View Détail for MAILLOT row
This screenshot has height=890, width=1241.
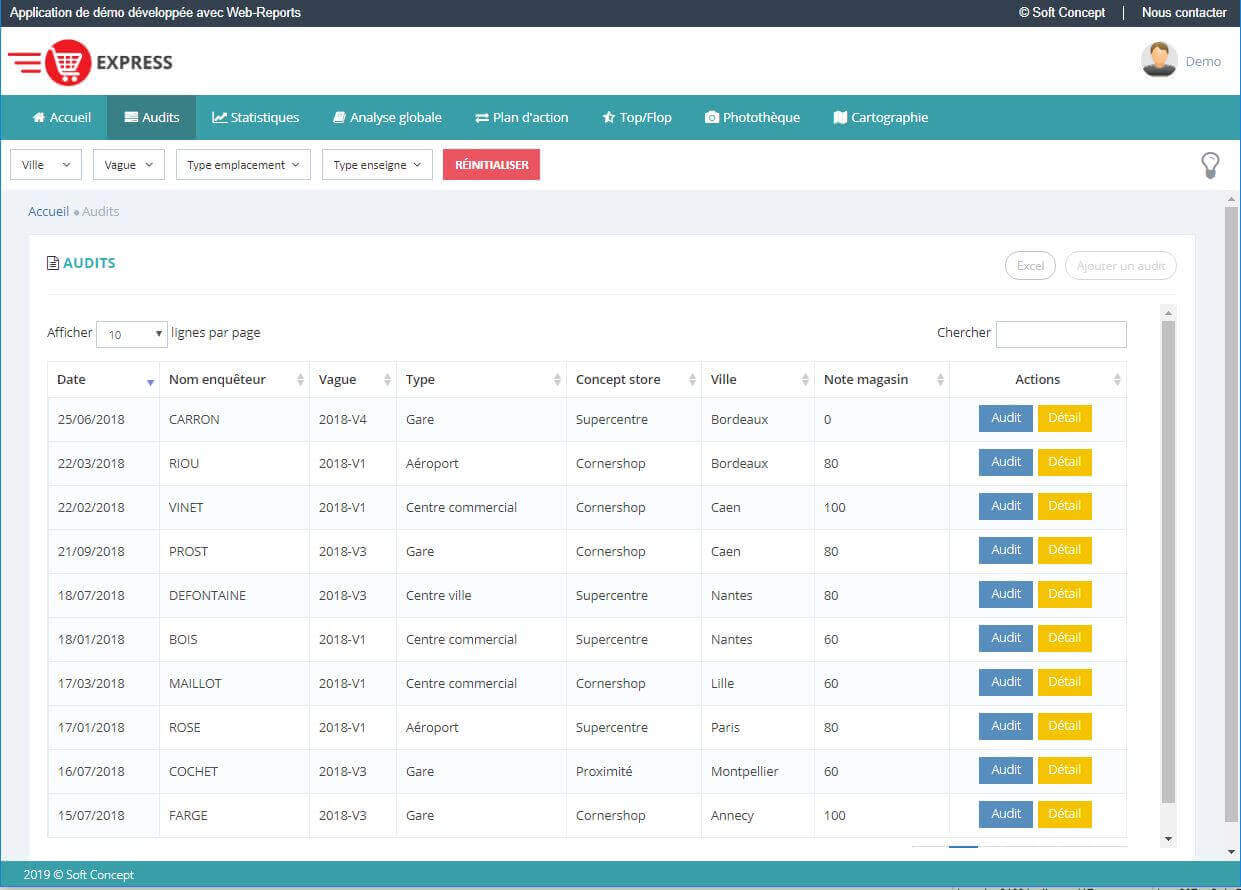pos(1065,682)
